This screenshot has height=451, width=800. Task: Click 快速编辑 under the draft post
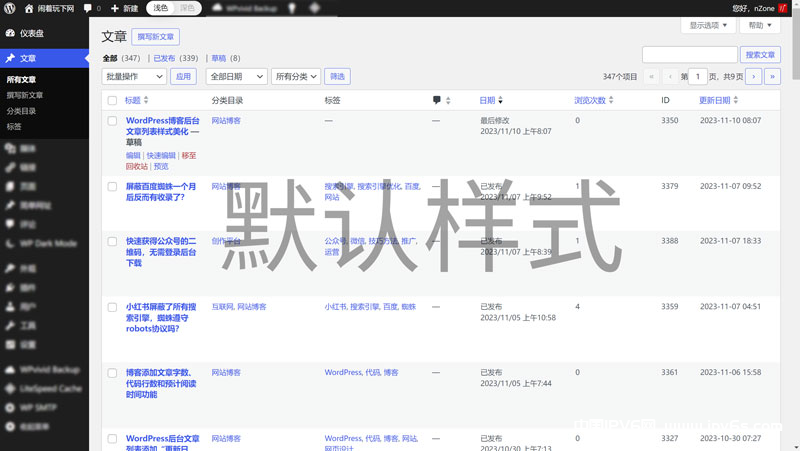tap(161, 156)
